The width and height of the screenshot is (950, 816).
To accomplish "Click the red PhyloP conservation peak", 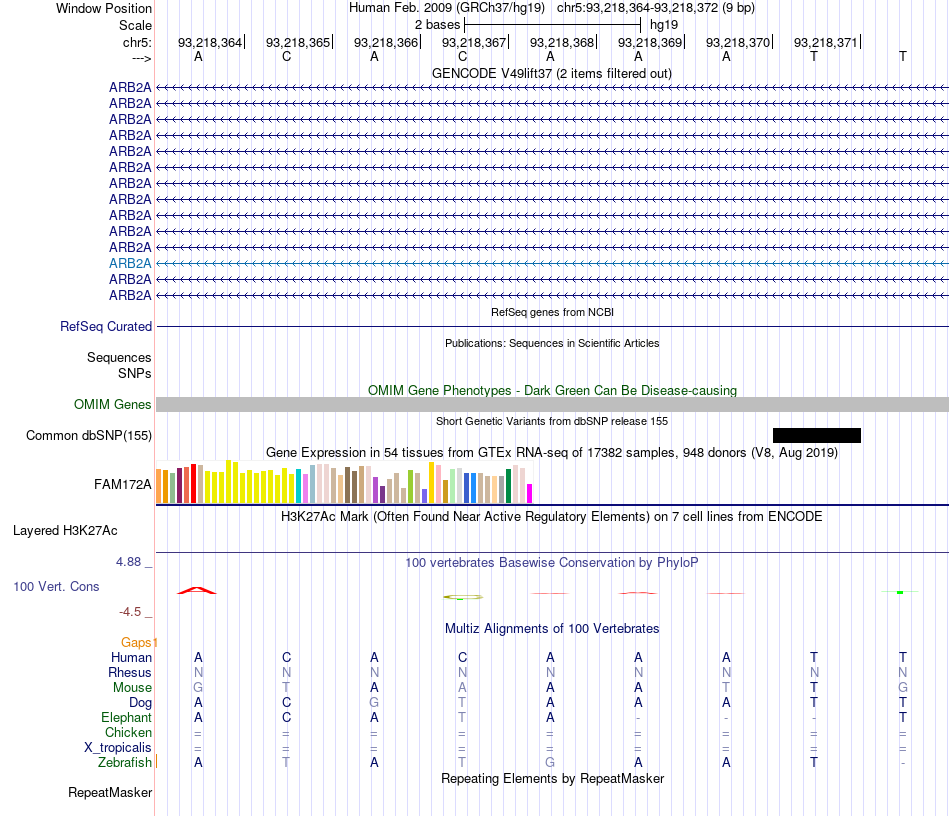I will (196, 591).
